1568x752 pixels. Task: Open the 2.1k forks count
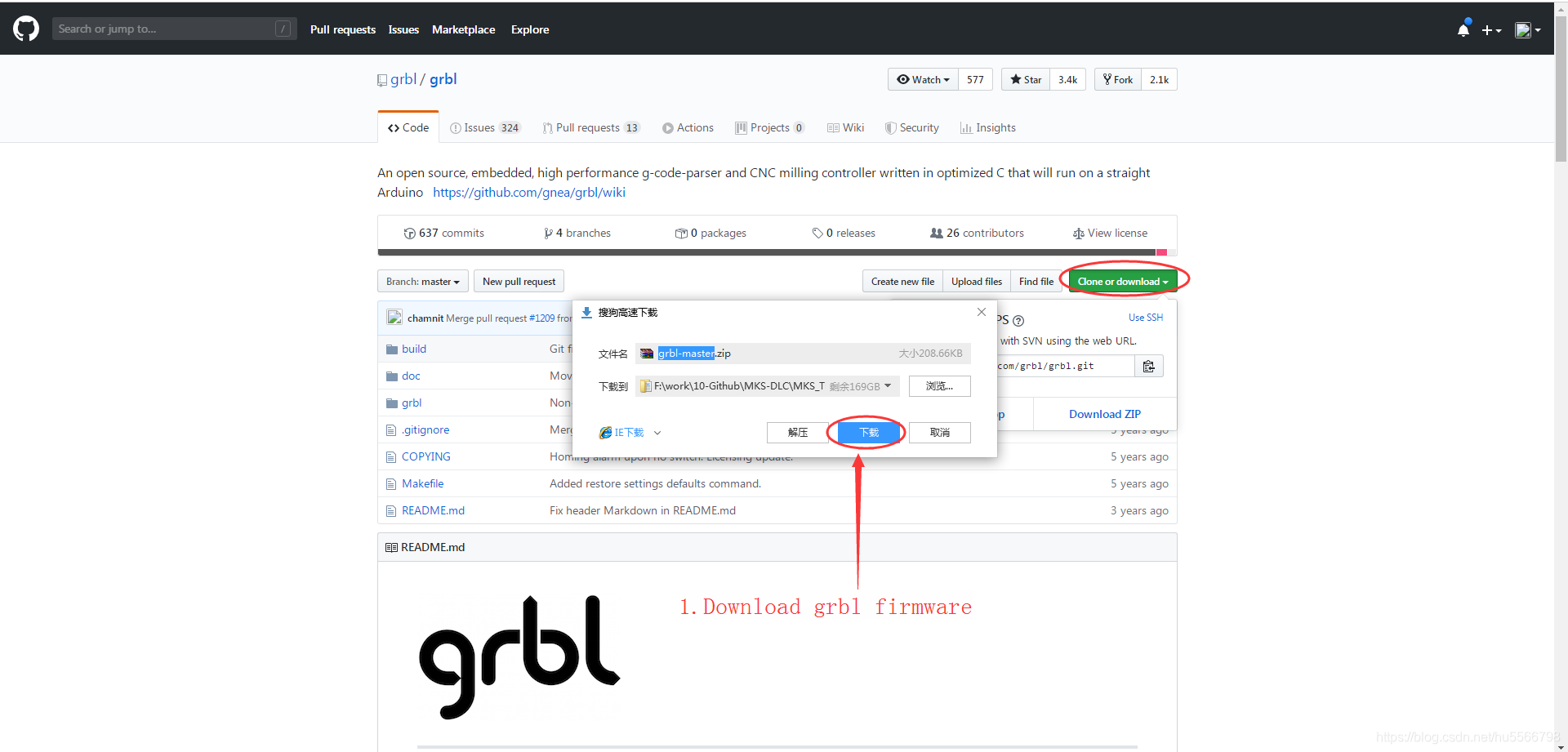(1159, 79)
